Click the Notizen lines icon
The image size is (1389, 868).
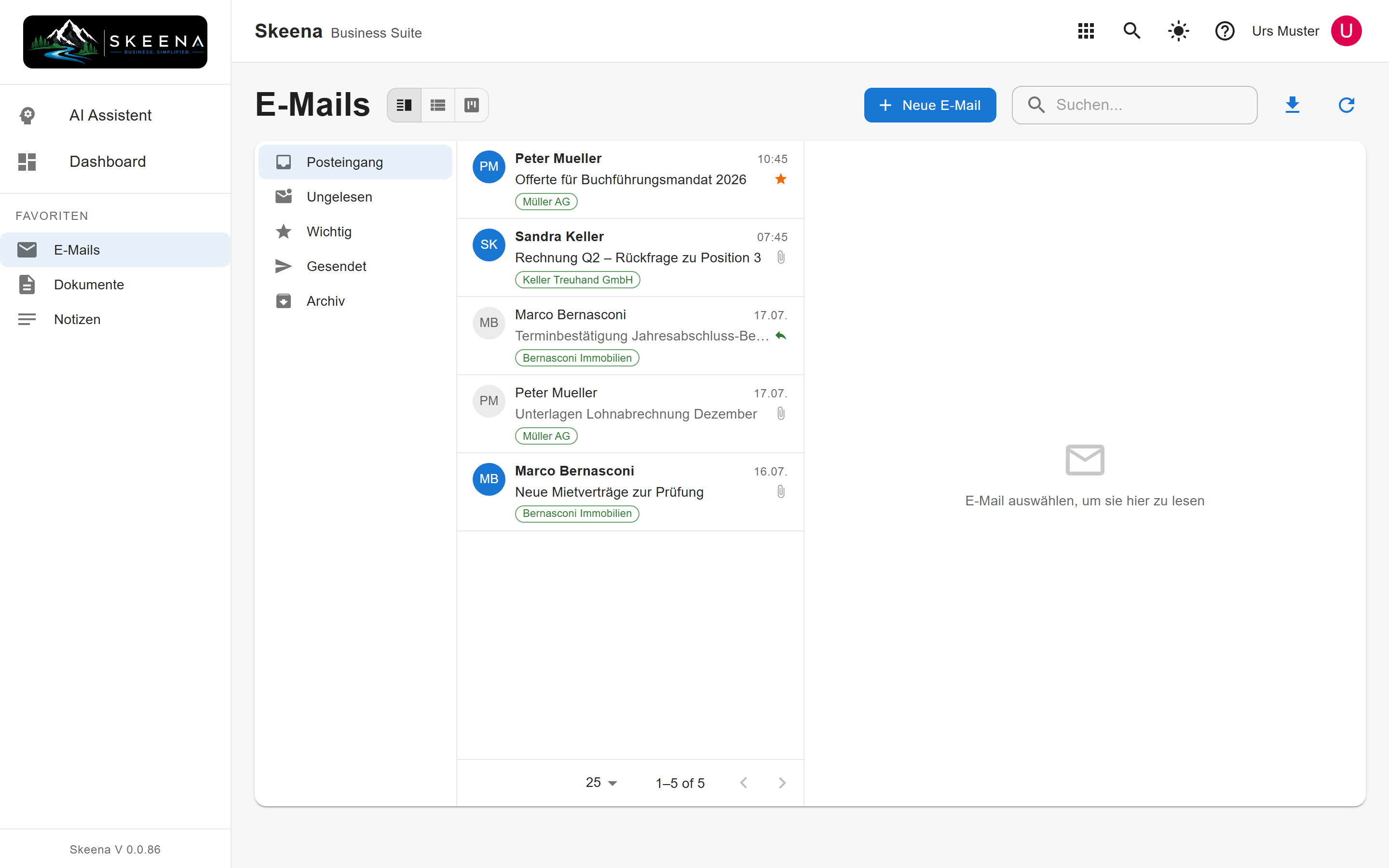pyautogui.click(x=27, y=319)
